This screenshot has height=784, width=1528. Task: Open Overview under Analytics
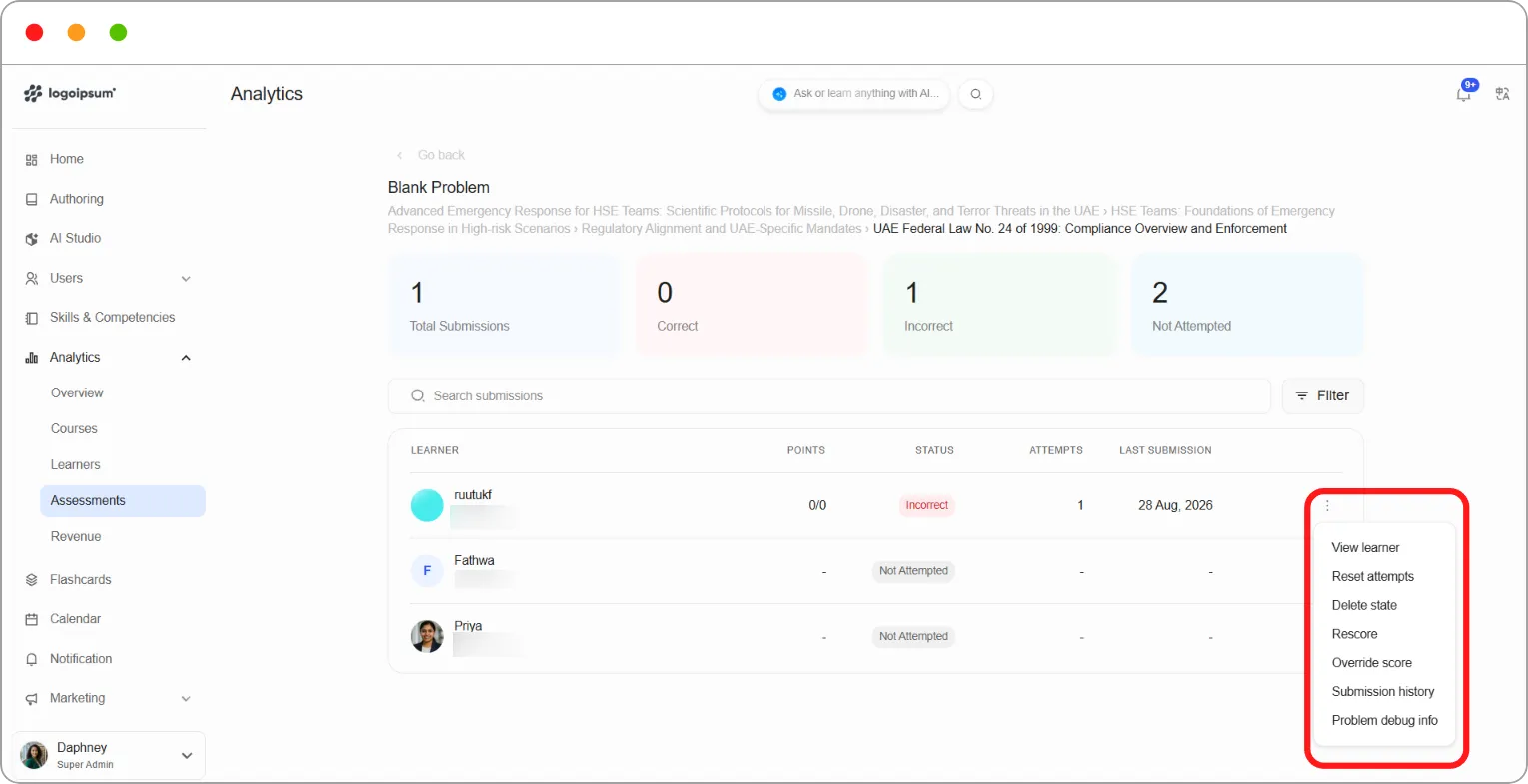[77, 393]
